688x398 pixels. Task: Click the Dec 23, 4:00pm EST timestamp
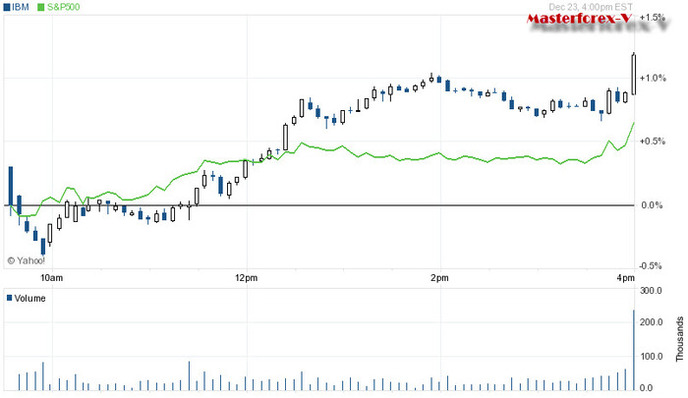tap(591, 7)
